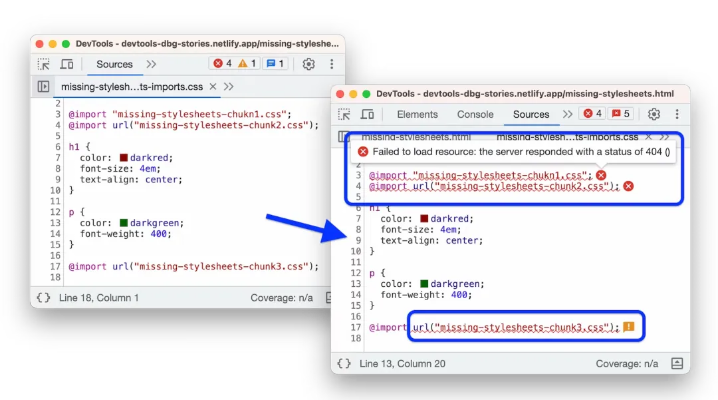Click orange warning icon on line 17
Image resolution: width=718 pixels, height=400 pixels.
tap(629, 327)
